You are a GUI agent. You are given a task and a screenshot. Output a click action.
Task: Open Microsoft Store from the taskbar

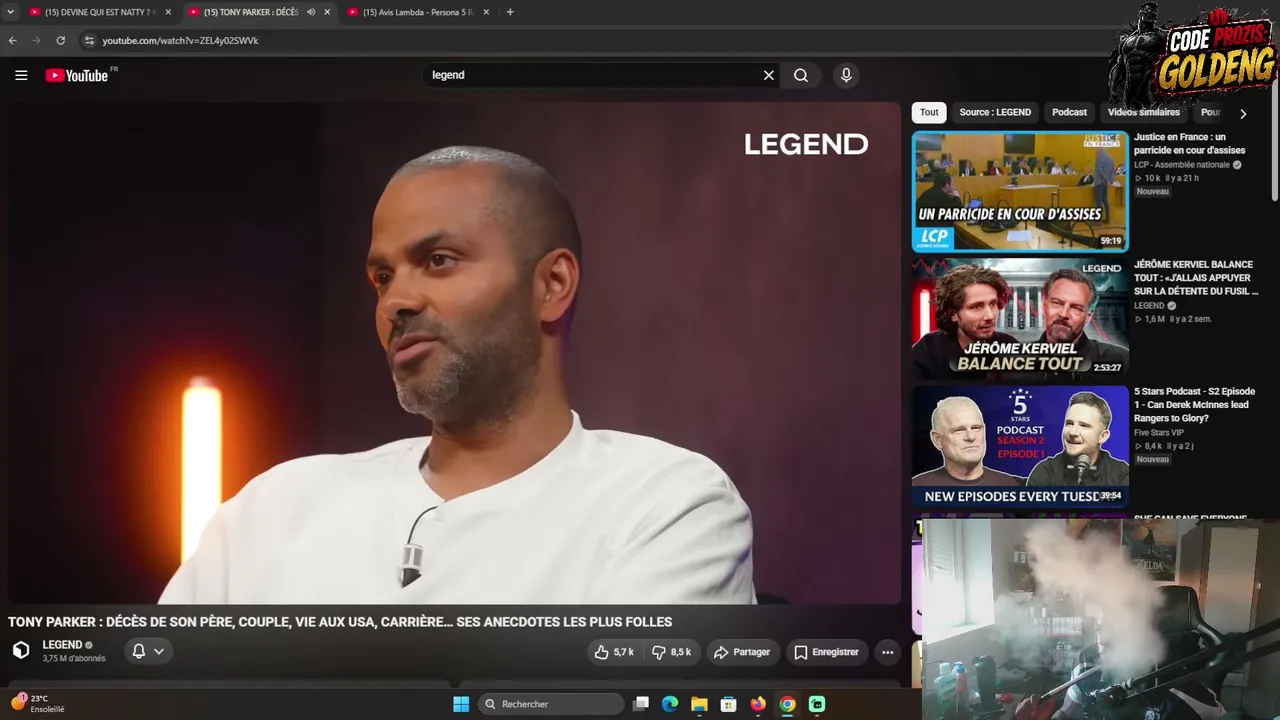point(729,704)
